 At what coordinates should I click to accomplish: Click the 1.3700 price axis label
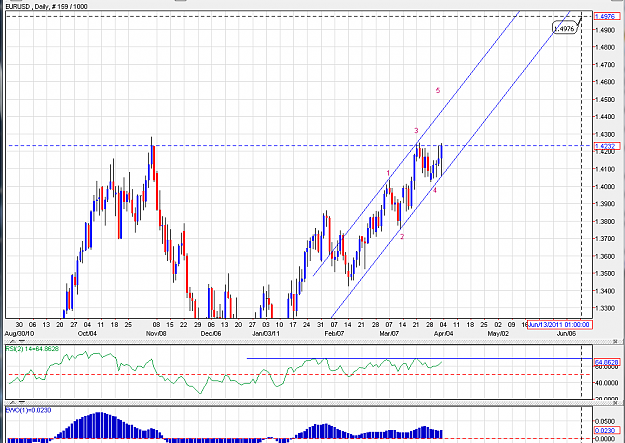pyautogui.click(x=604, y=238)
